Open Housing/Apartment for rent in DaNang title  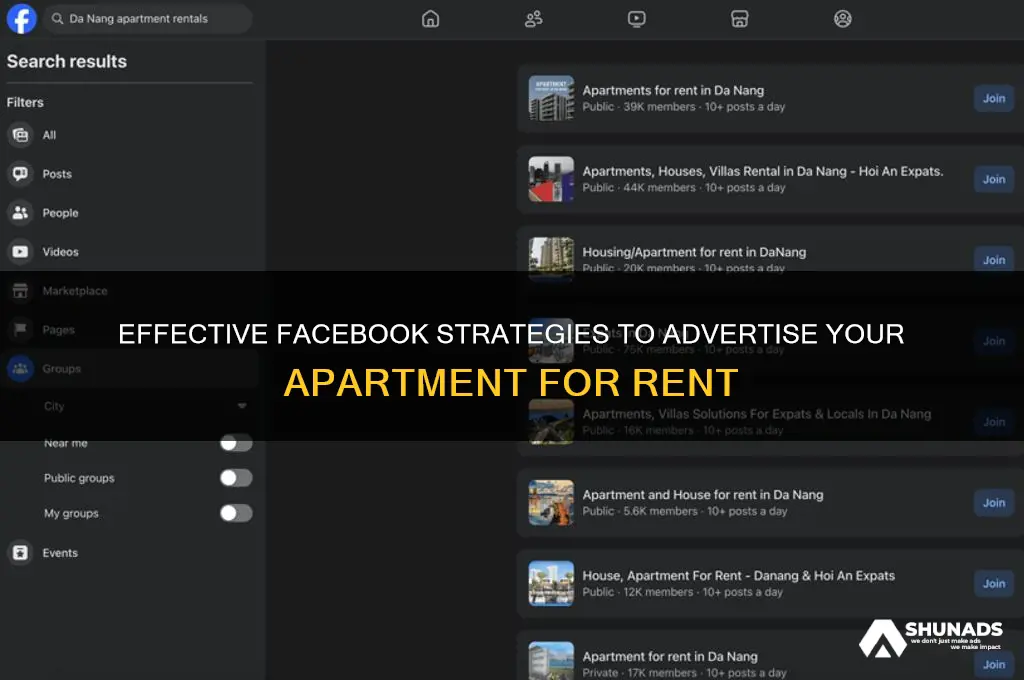[x=694, y=252]
